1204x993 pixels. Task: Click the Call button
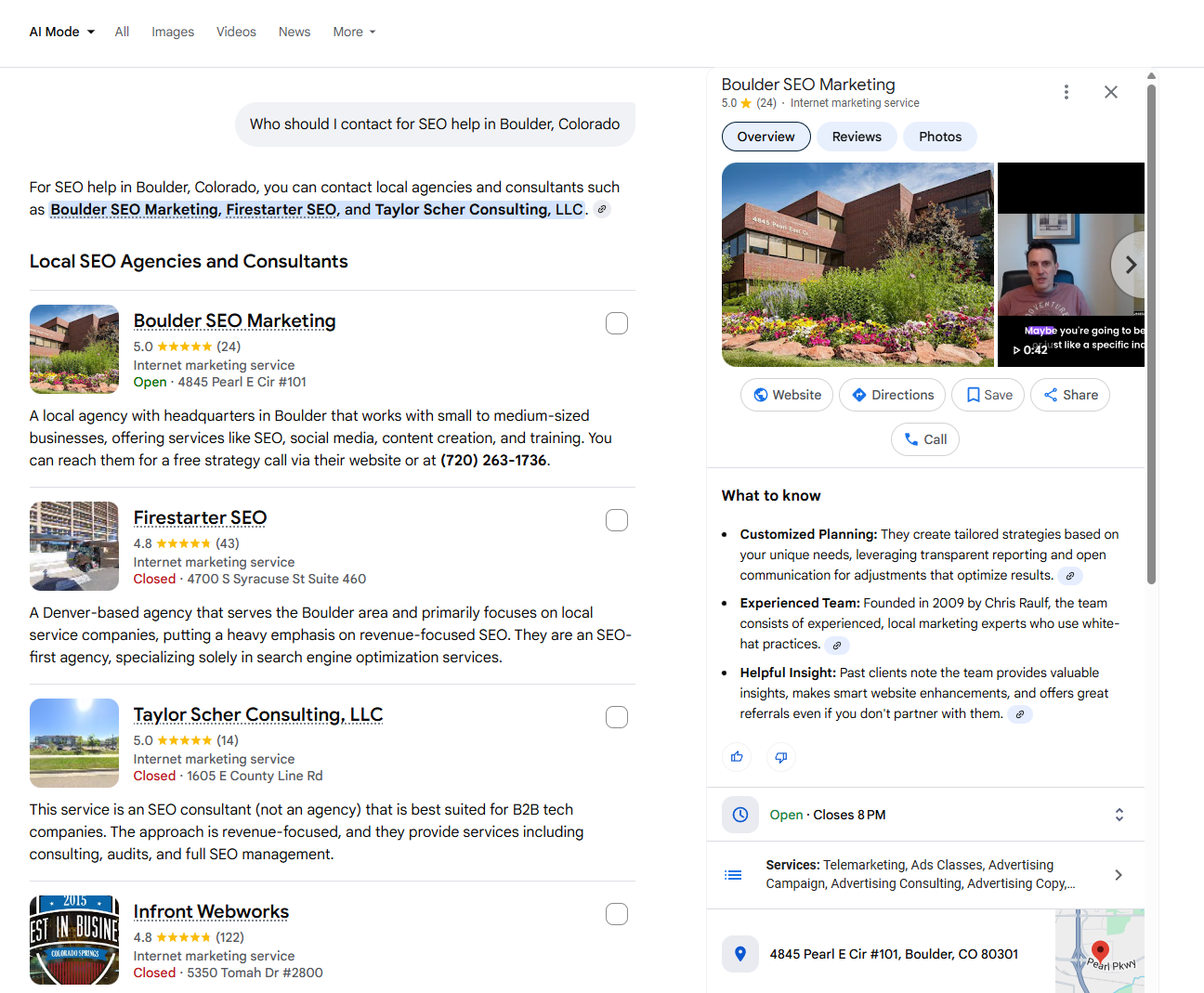tap(924, 438)
